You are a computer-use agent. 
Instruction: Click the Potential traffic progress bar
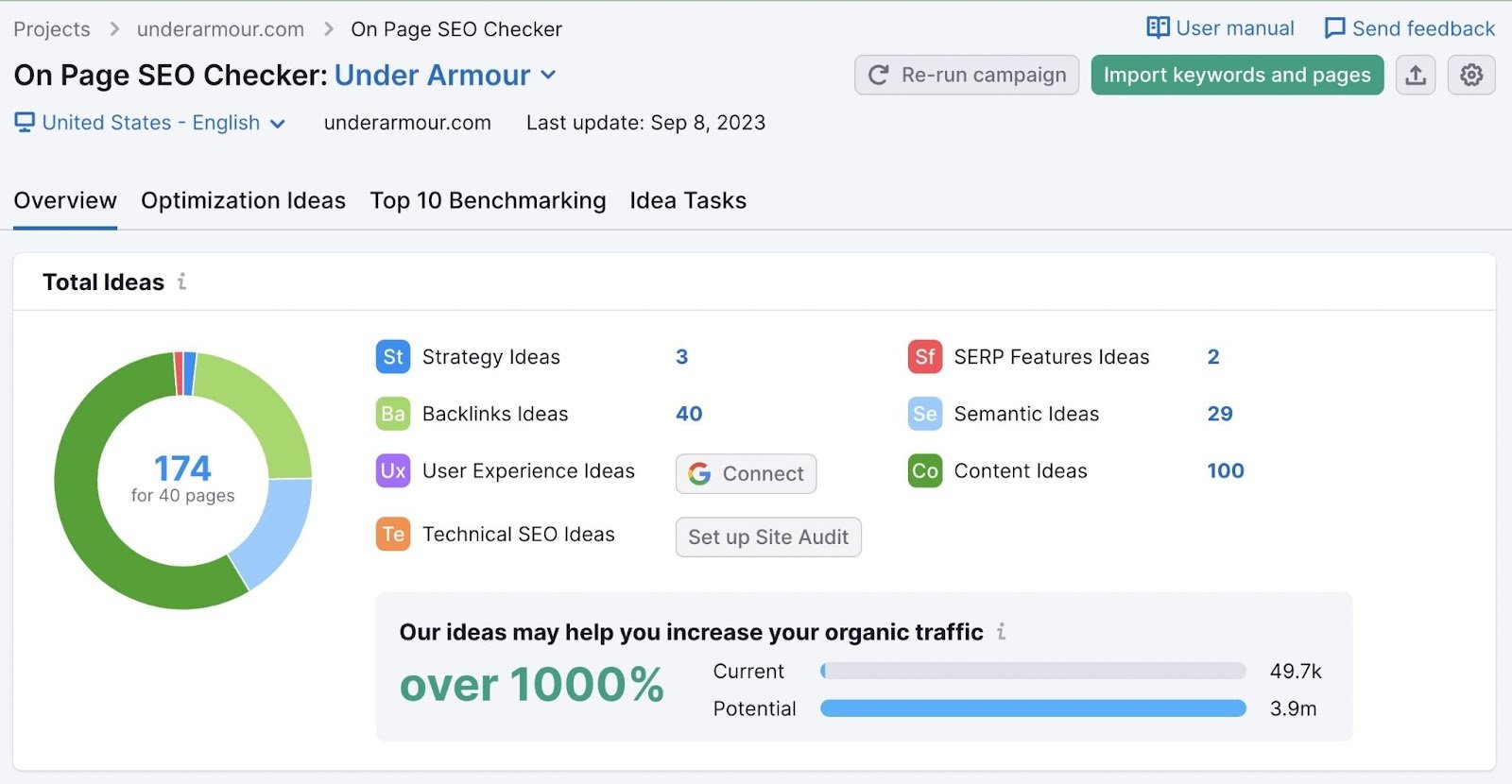pos(1033,708)
